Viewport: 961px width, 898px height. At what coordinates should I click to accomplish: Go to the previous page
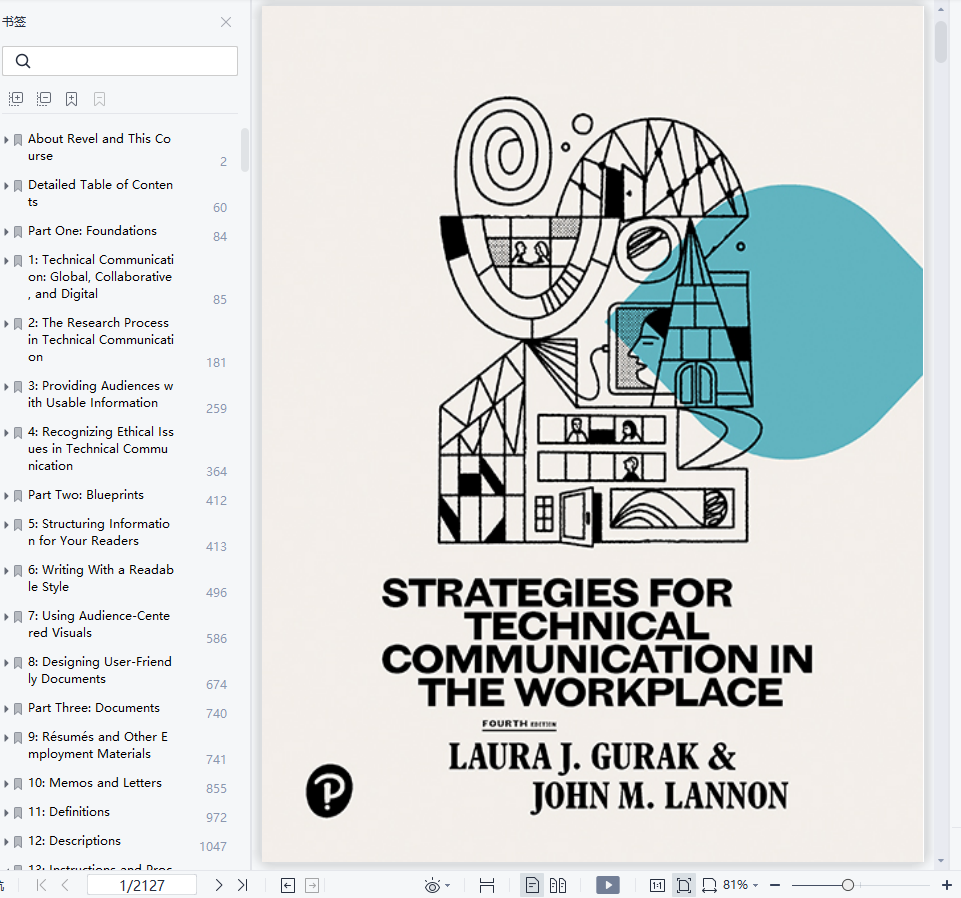pos(65,885)
